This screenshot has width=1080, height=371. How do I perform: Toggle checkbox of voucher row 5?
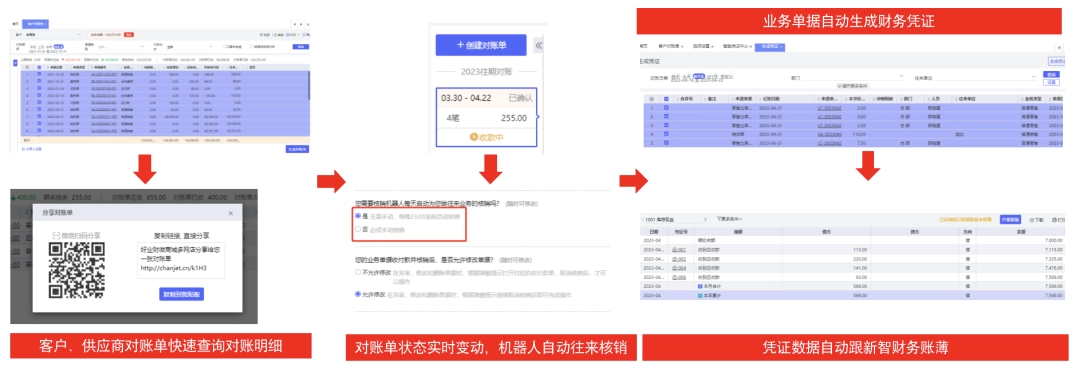pyautogui.click(x=665, y=143)
